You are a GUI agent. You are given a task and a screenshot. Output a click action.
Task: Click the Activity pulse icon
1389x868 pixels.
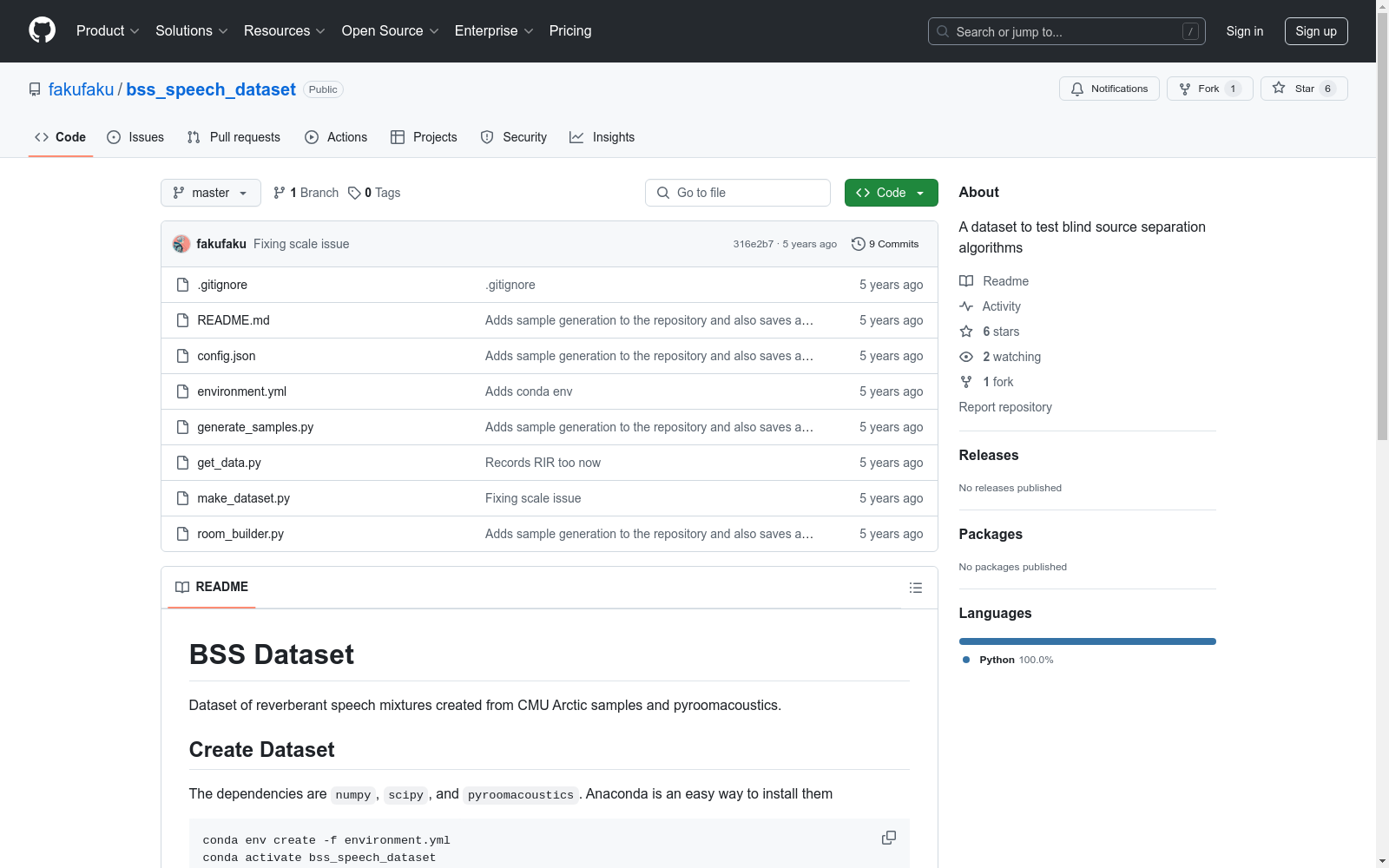pyautogui.click(x=966, y=306)
